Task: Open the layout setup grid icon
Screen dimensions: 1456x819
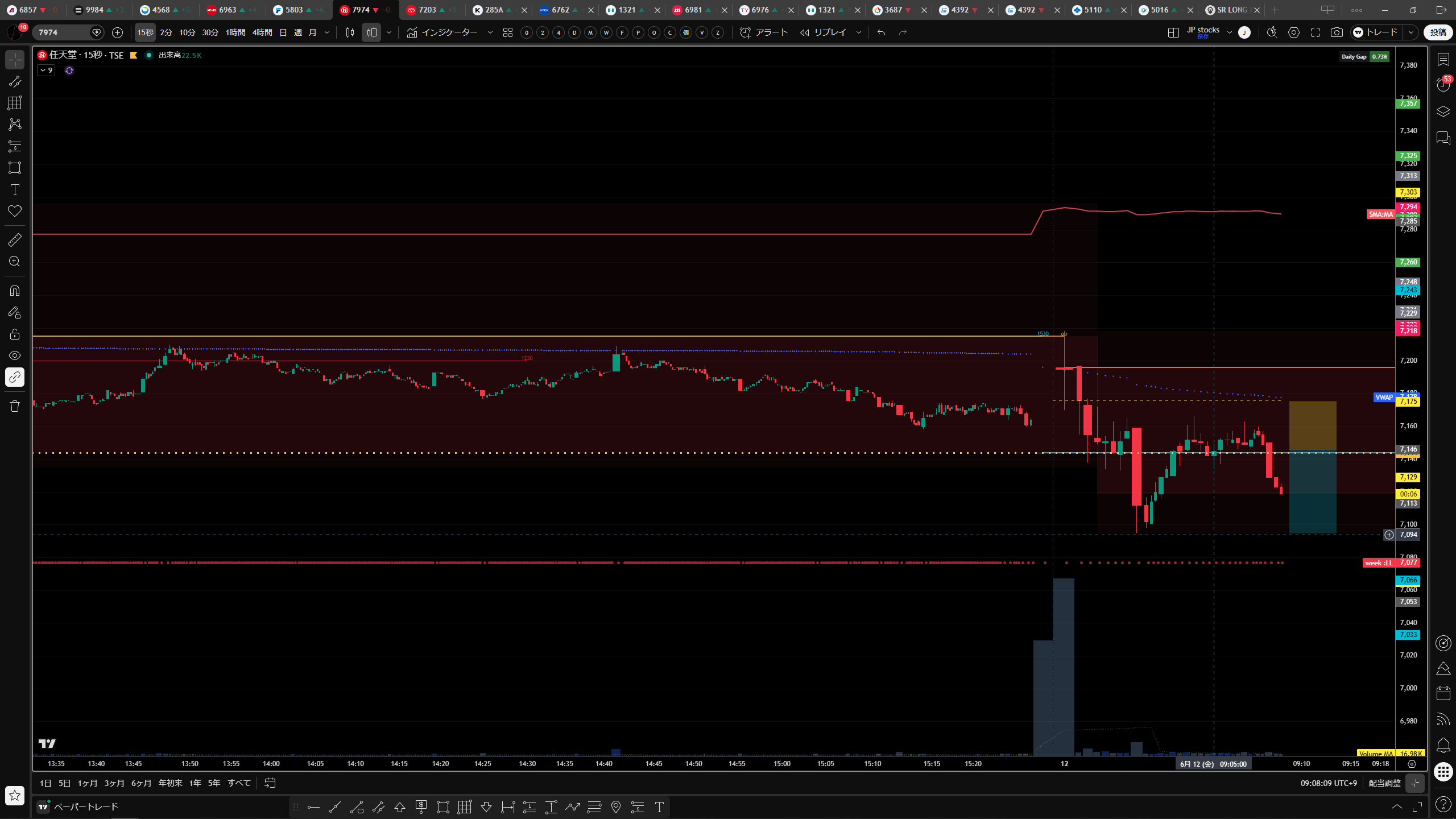Action: [x=1173, y=32]
